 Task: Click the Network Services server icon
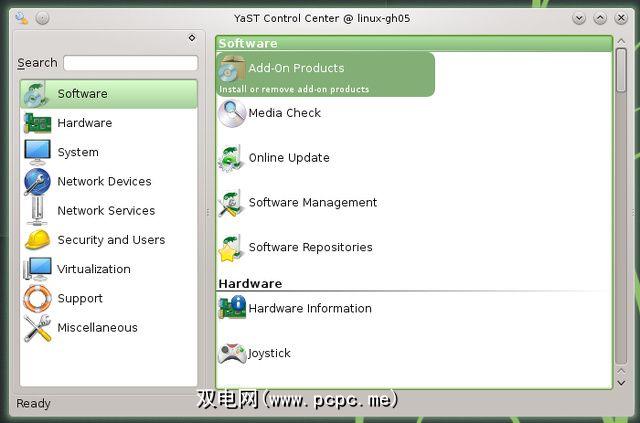[37, 211]
